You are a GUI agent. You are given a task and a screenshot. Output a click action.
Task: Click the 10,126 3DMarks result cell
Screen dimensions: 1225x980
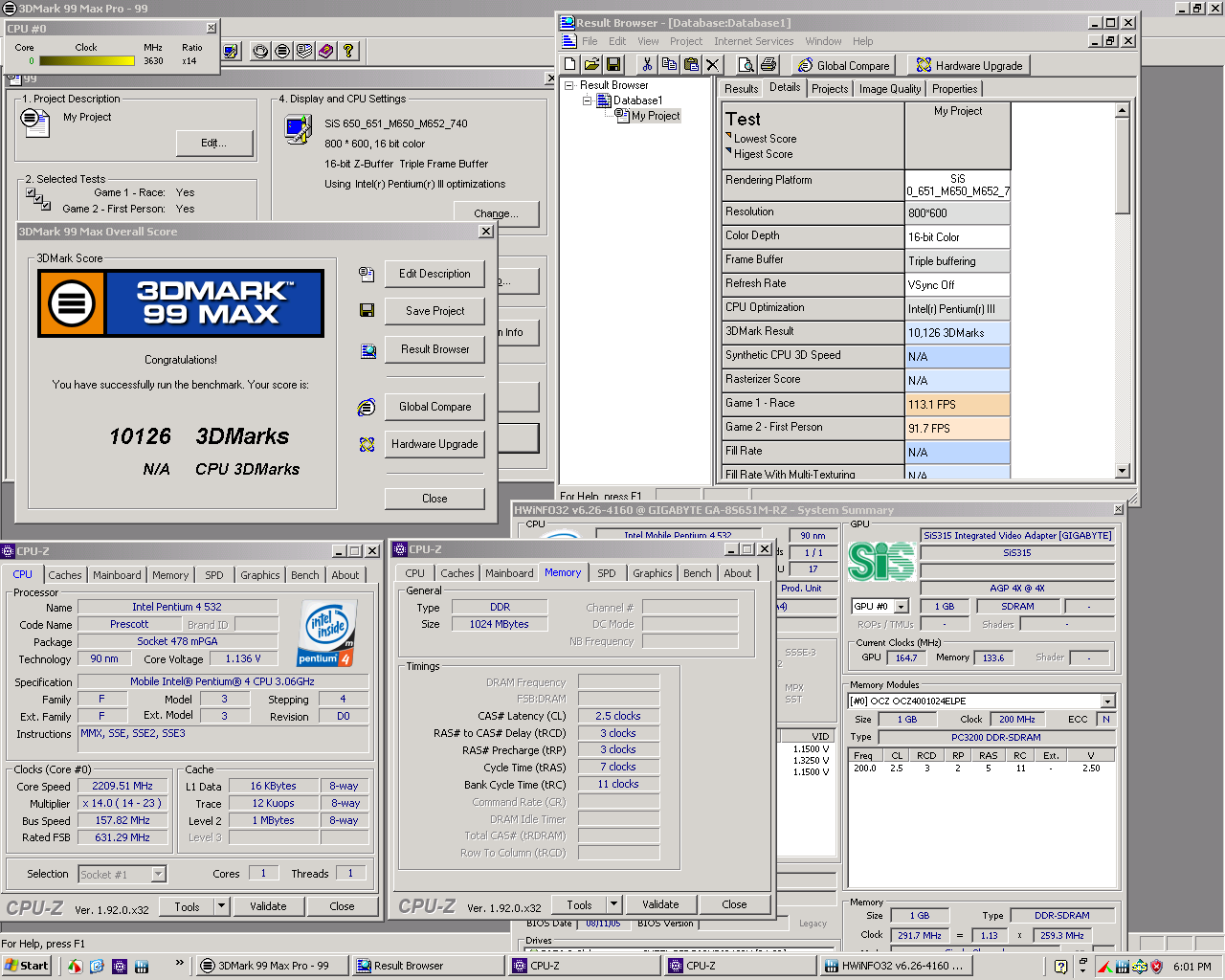click(958, 333)
